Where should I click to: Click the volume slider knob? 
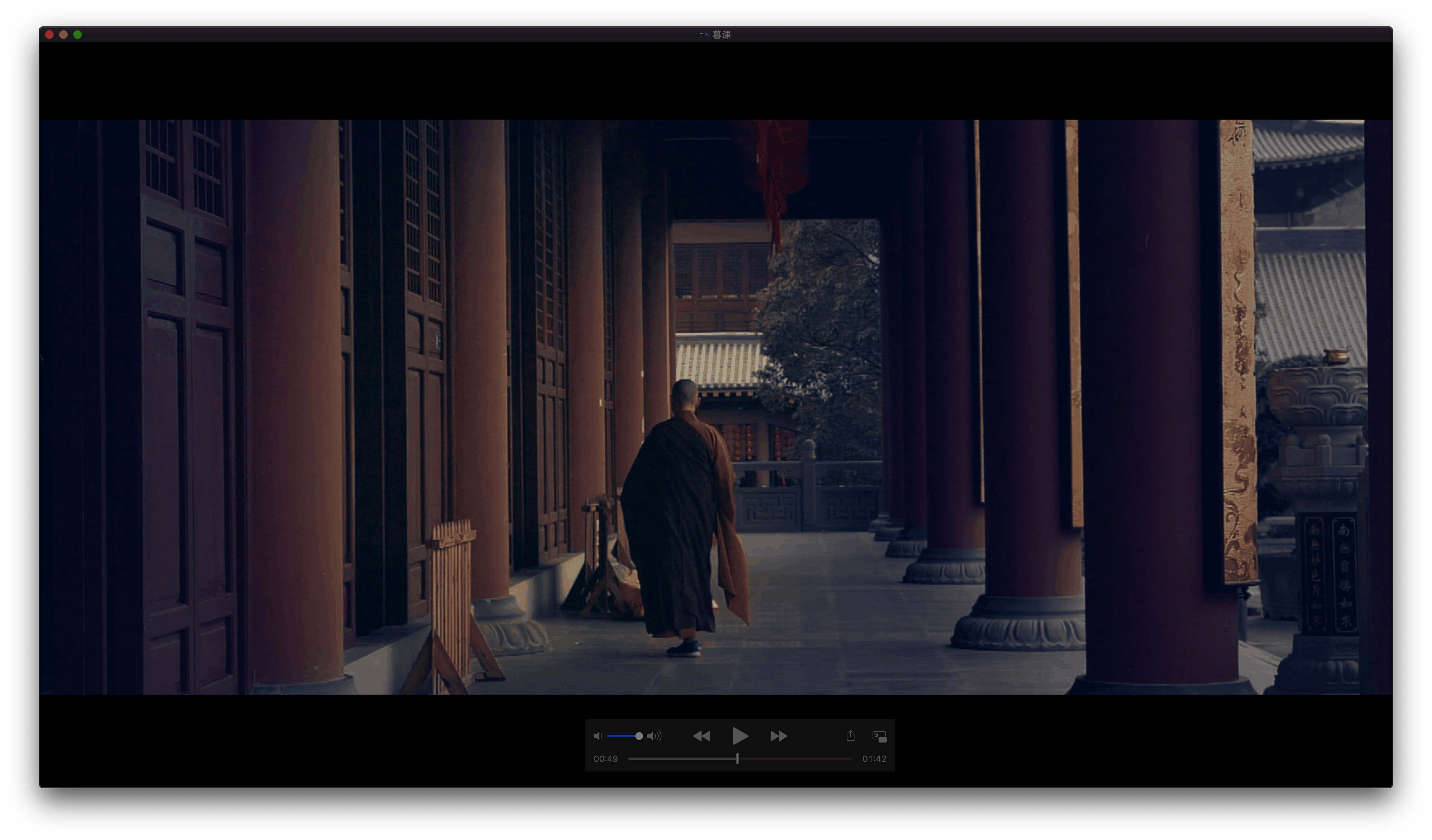[x=639, y=736]
